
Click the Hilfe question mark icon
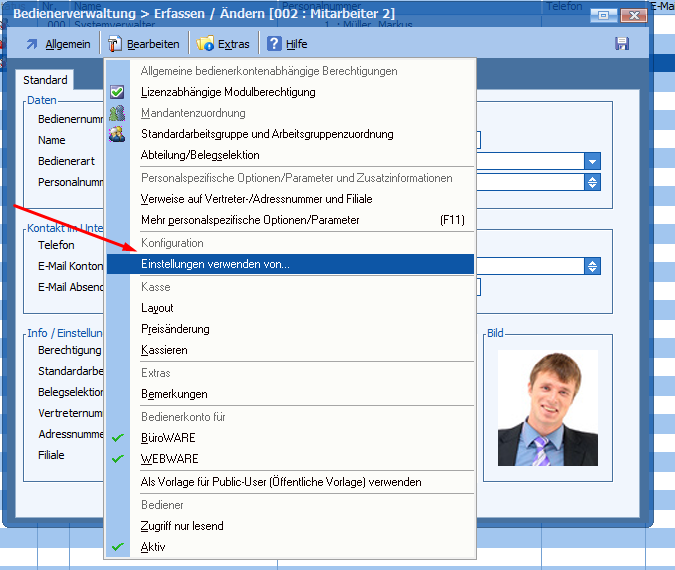click(x=274, y=44)
